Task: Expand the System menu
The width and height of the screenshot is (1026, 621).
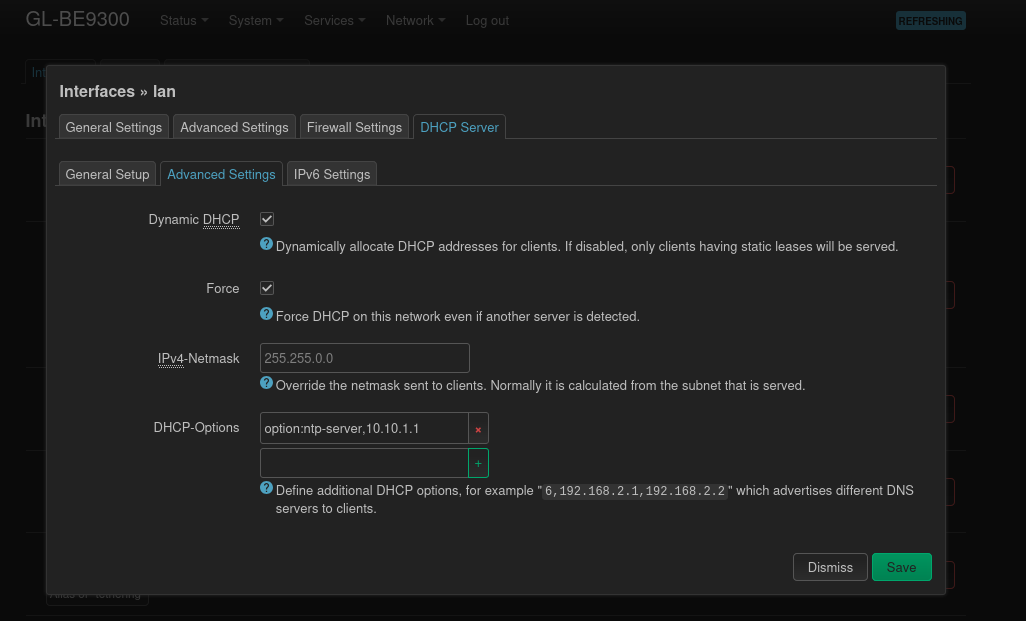Action: [256, 20]
